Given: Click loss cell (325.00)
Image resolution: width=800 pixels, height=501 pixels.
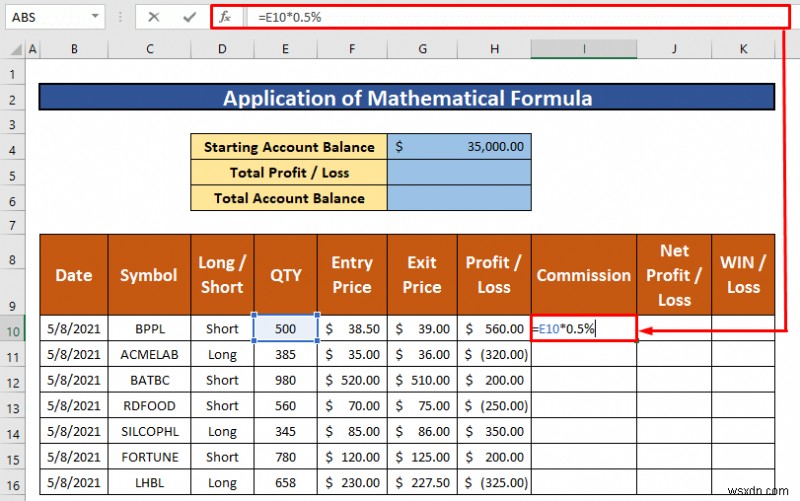Looking at the screenshot, I should (x=494, y=482).
